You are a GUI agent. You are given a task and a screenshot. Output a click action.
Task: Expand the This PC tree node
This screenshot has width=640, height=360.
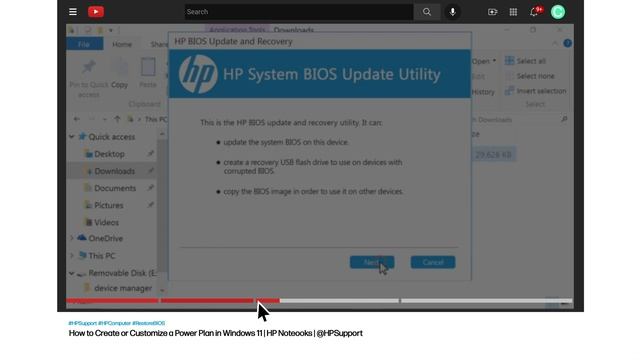pos(72,256)
